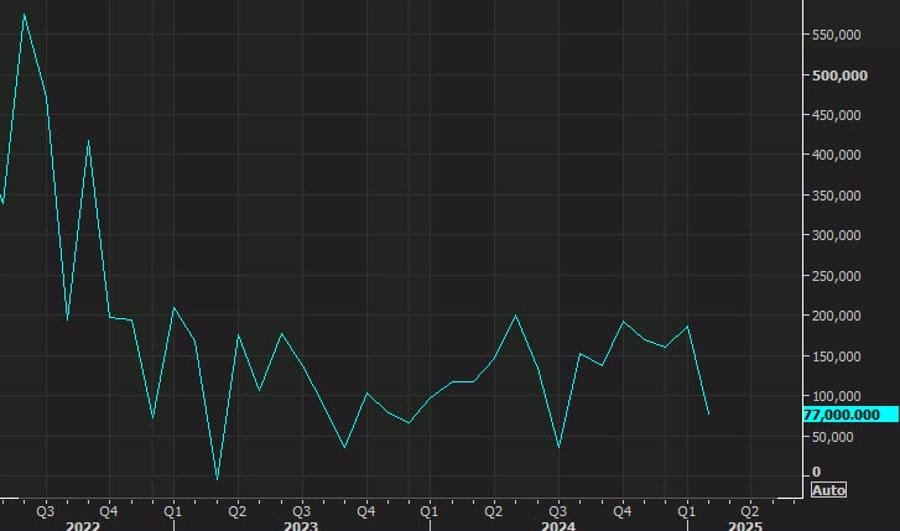Select the 2023 year label
Image resolution: width=900 pixels, height=531 pixels.
(x=301, y=526)
